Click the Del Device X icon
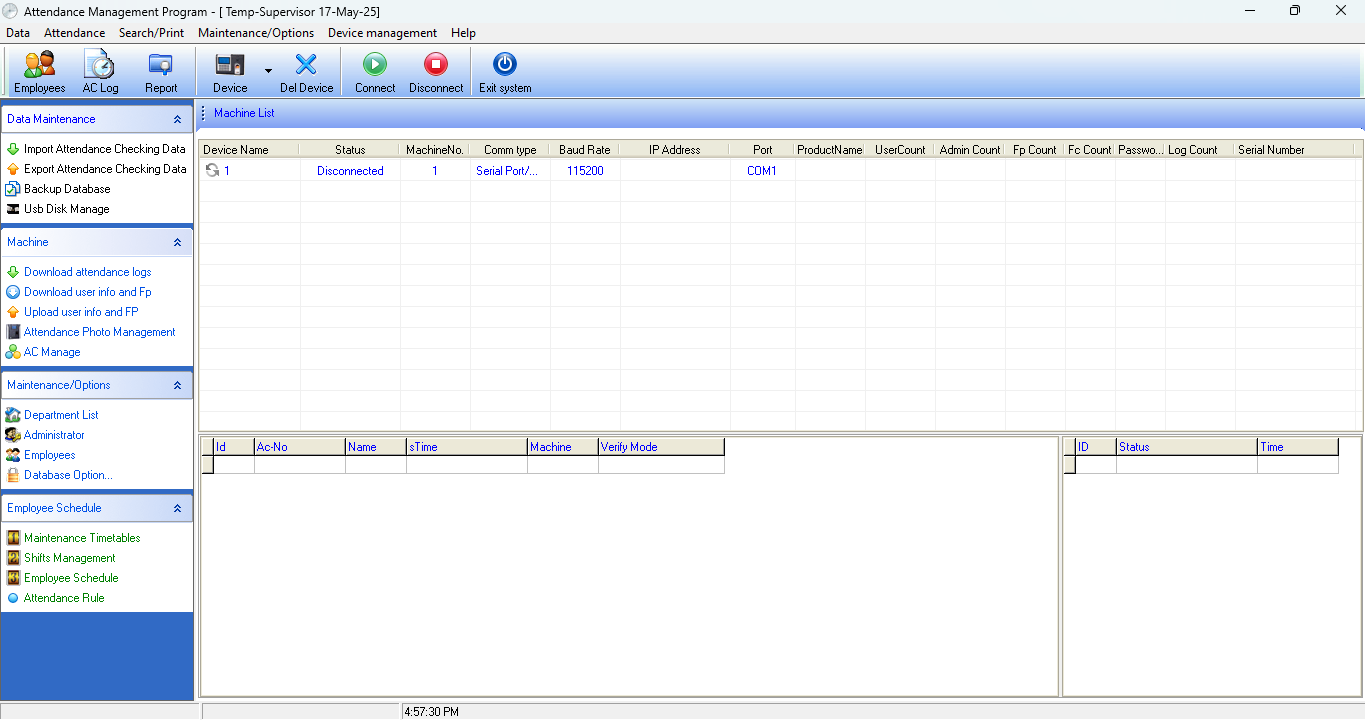The image size is (1365, 720). [306, 66]
